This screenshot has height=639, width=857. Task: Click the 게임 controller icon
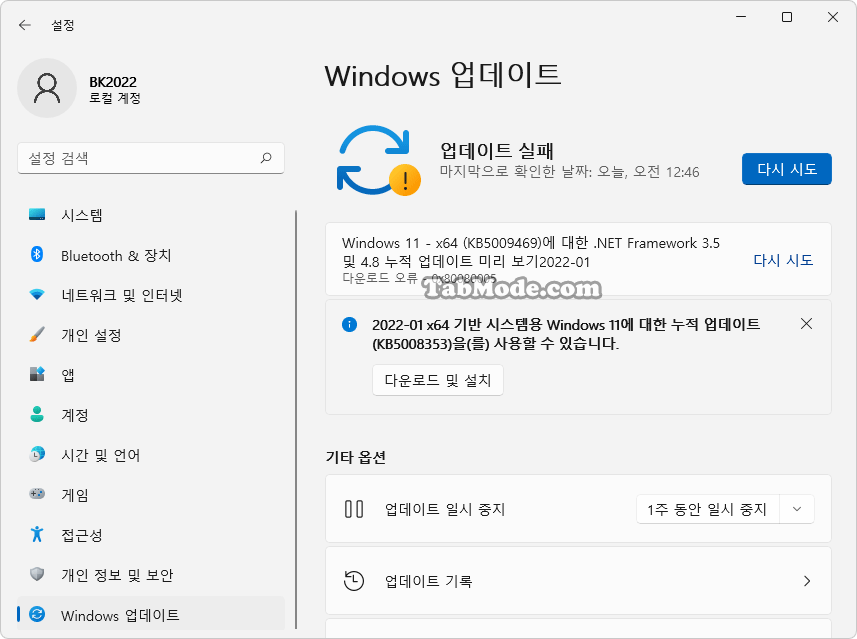37,494
